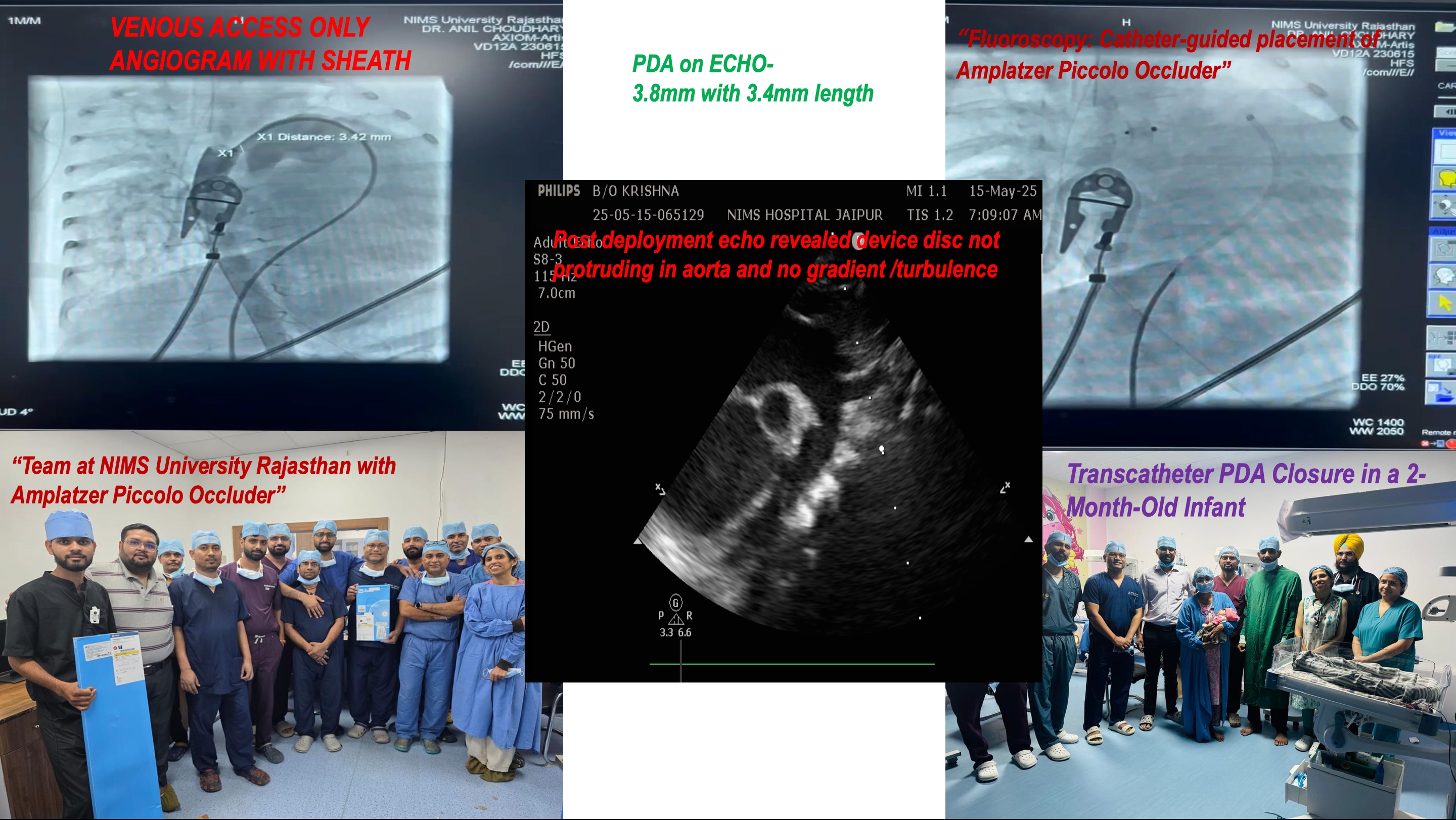Click the team photo holding blue Piccolo boxes

point(282,624)
